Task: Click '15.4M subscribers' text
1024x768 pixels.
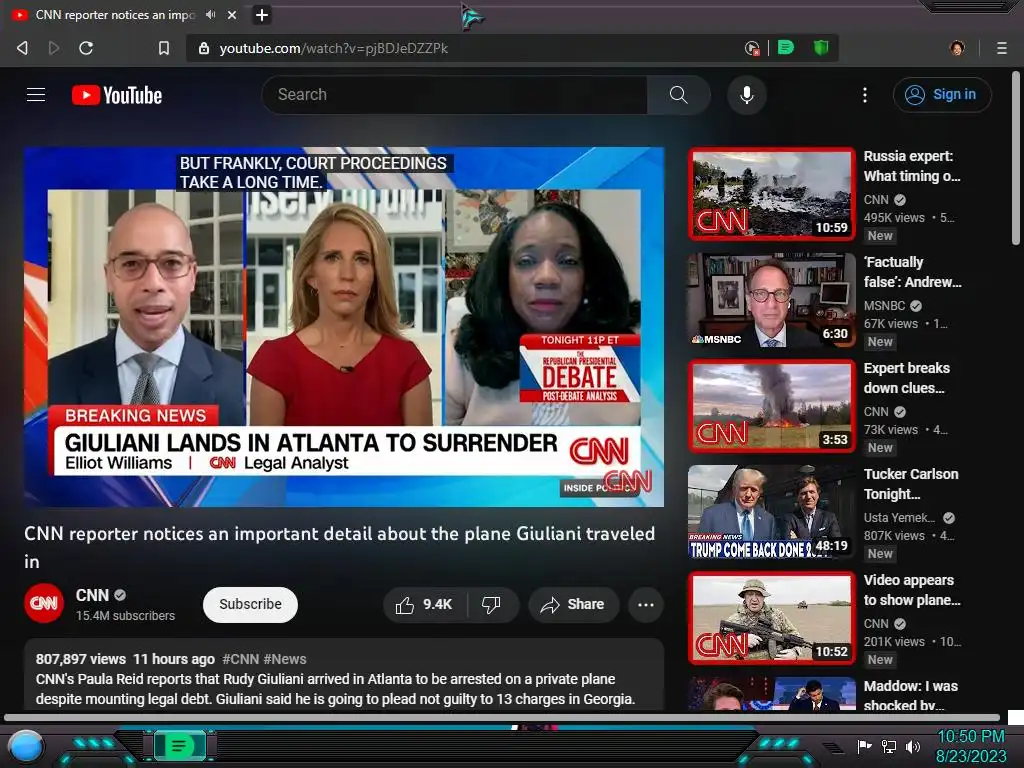Action: coord(125,616)
